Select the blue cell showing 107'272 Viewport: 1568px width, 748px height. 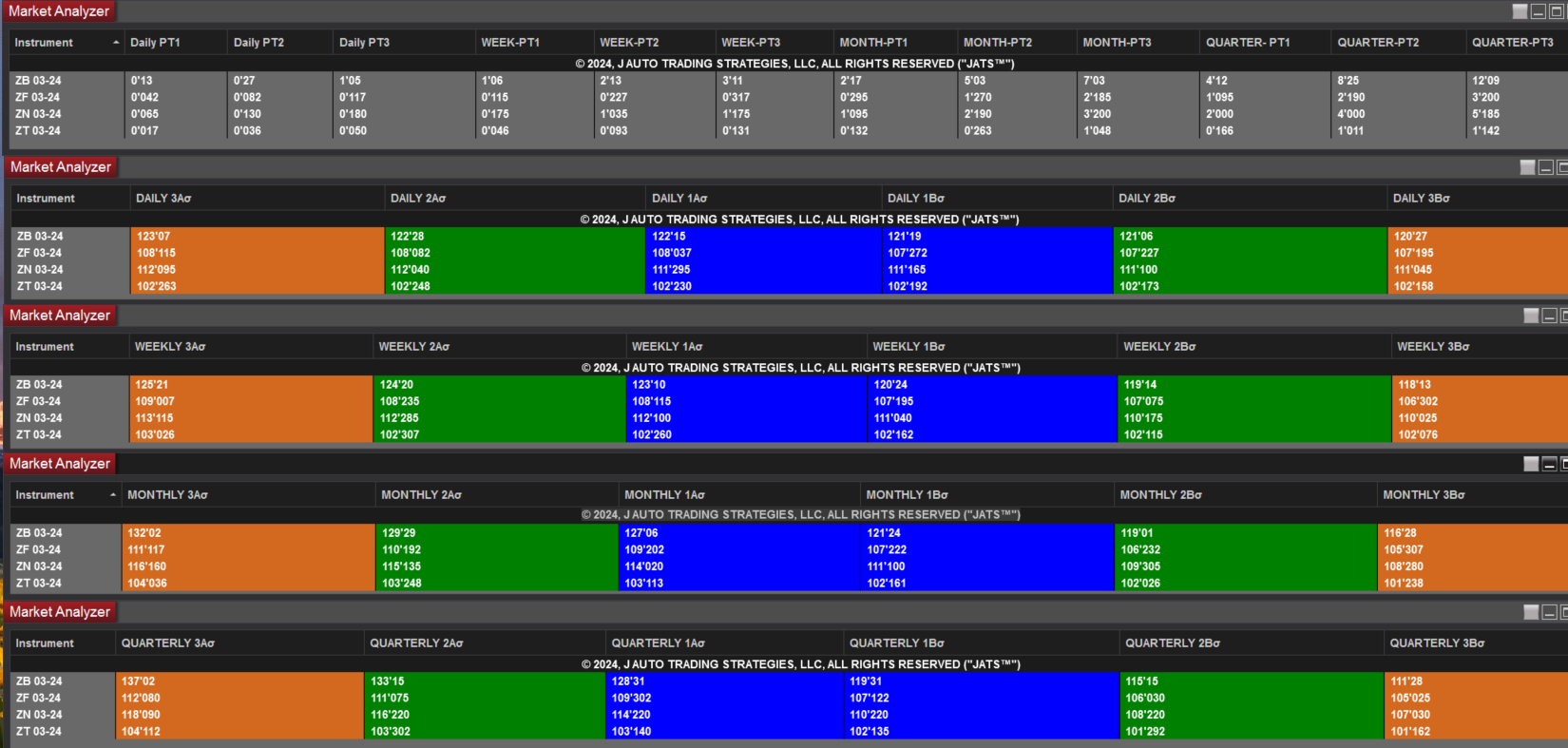[x=997, y=253]
